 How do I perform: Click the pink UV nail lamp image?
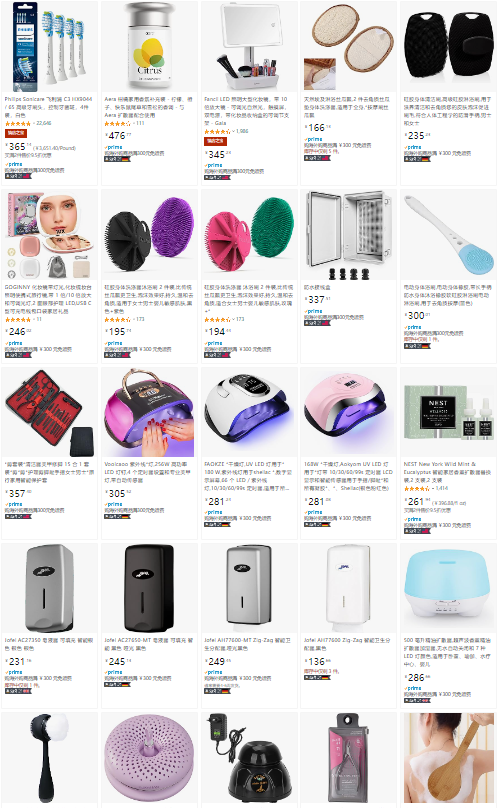tap(349, 412)
